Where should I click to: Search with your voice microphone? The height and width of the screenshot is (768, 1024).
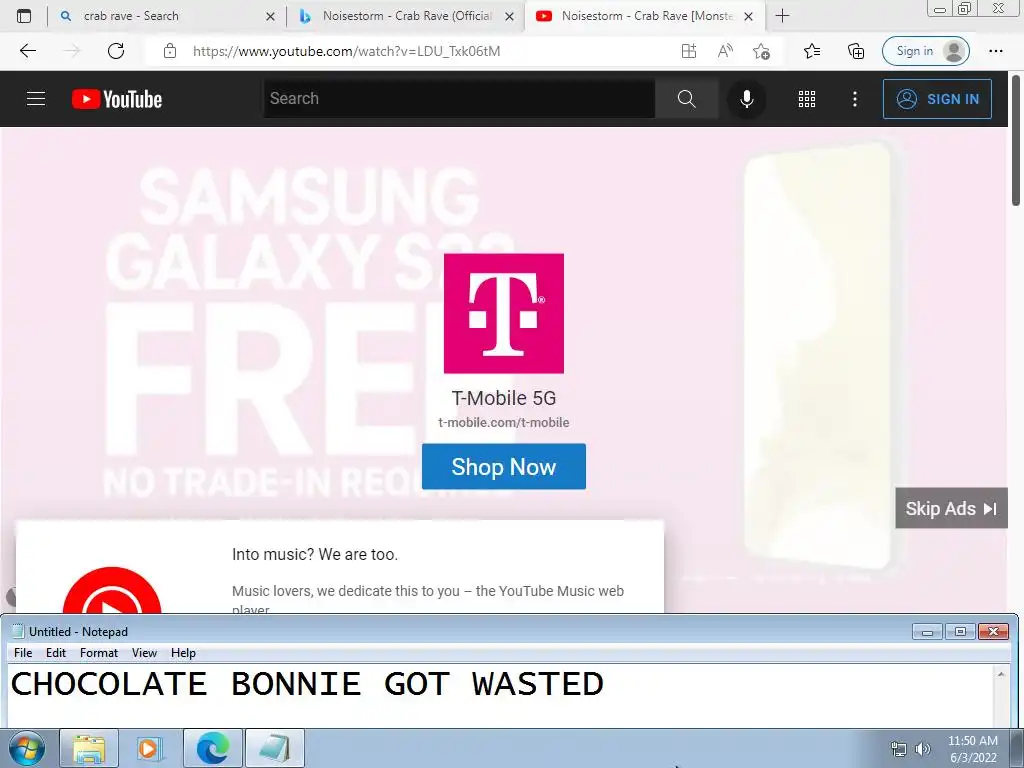coord(746,99)
